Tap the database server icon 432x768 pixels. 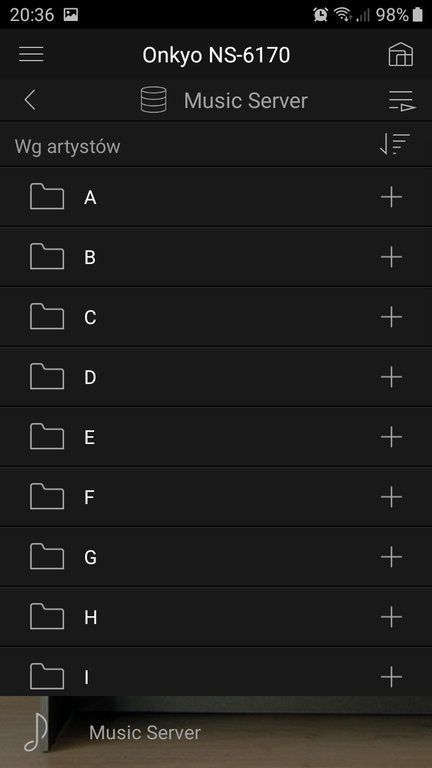(x=154, y=100)
